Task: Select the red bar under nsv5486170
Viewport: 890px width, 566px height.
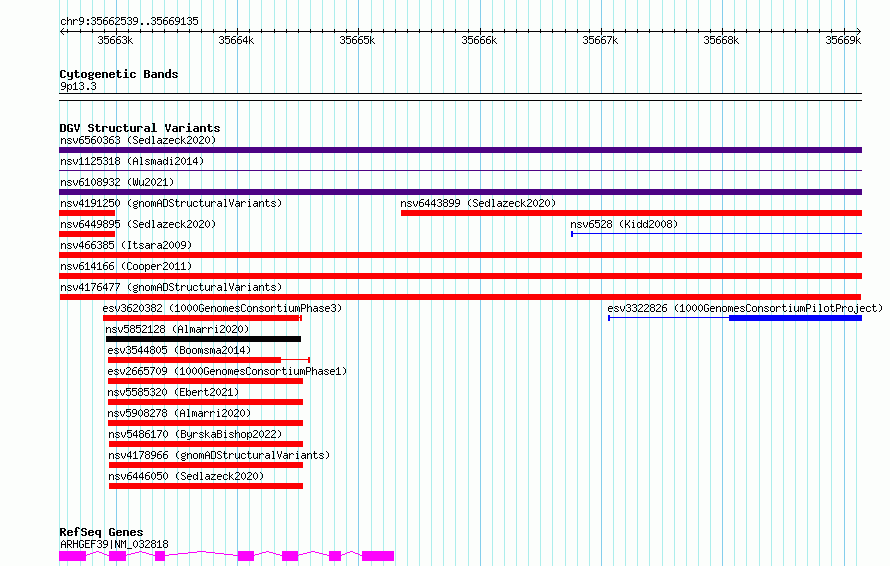Action: (206, 444)
